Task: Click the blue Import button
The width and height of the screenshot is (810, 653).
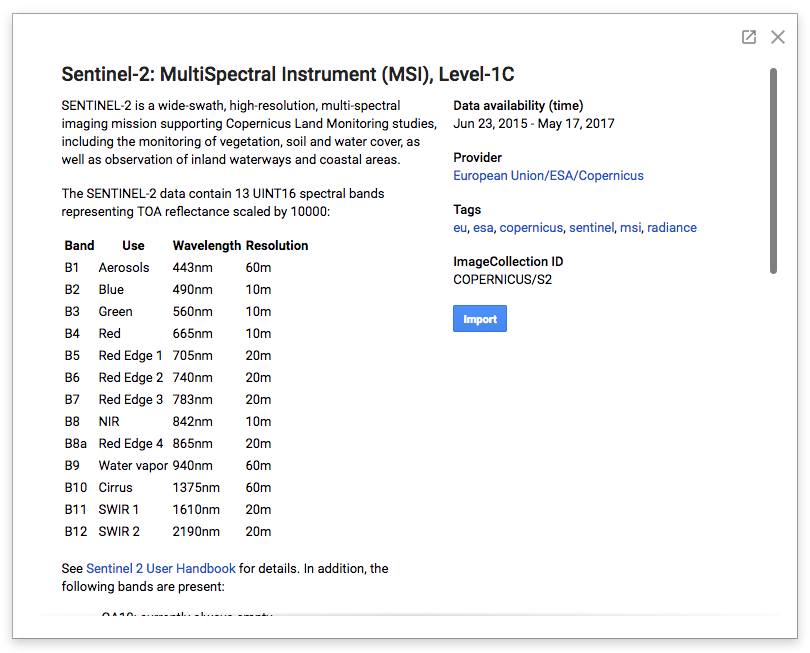Action: (x=480, y=319)
